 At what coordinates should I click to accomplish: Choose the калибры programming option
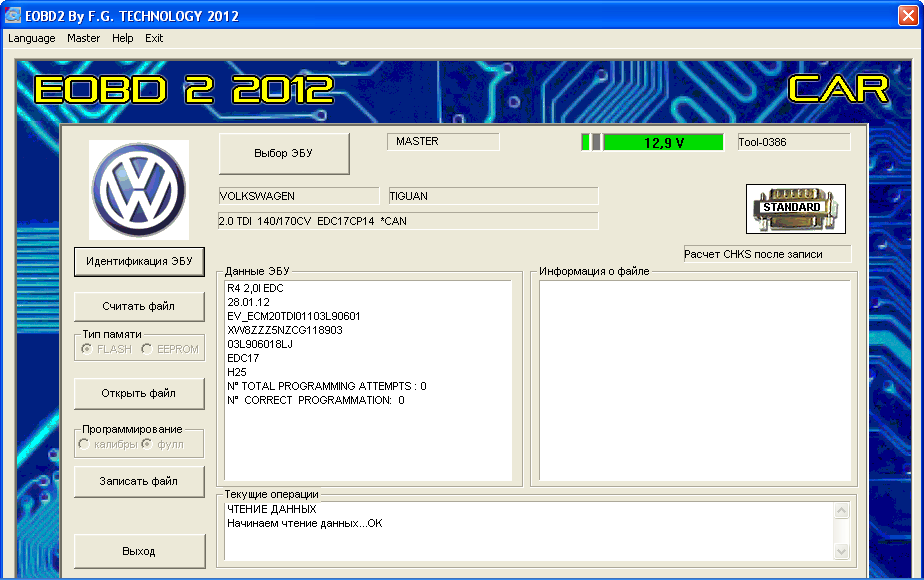tap(84, 443)
